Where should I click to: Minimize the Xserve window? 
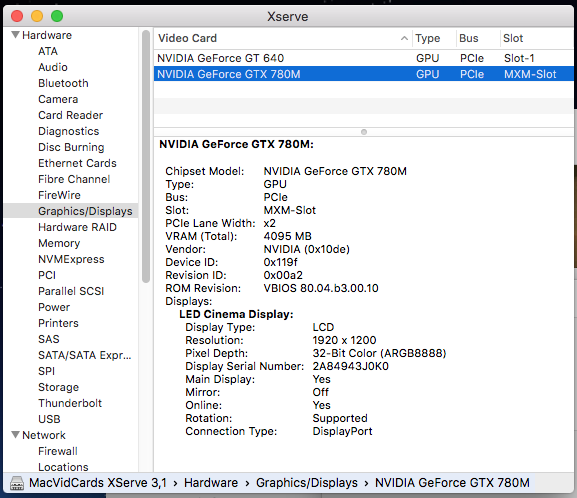click(x=37, y=16)
